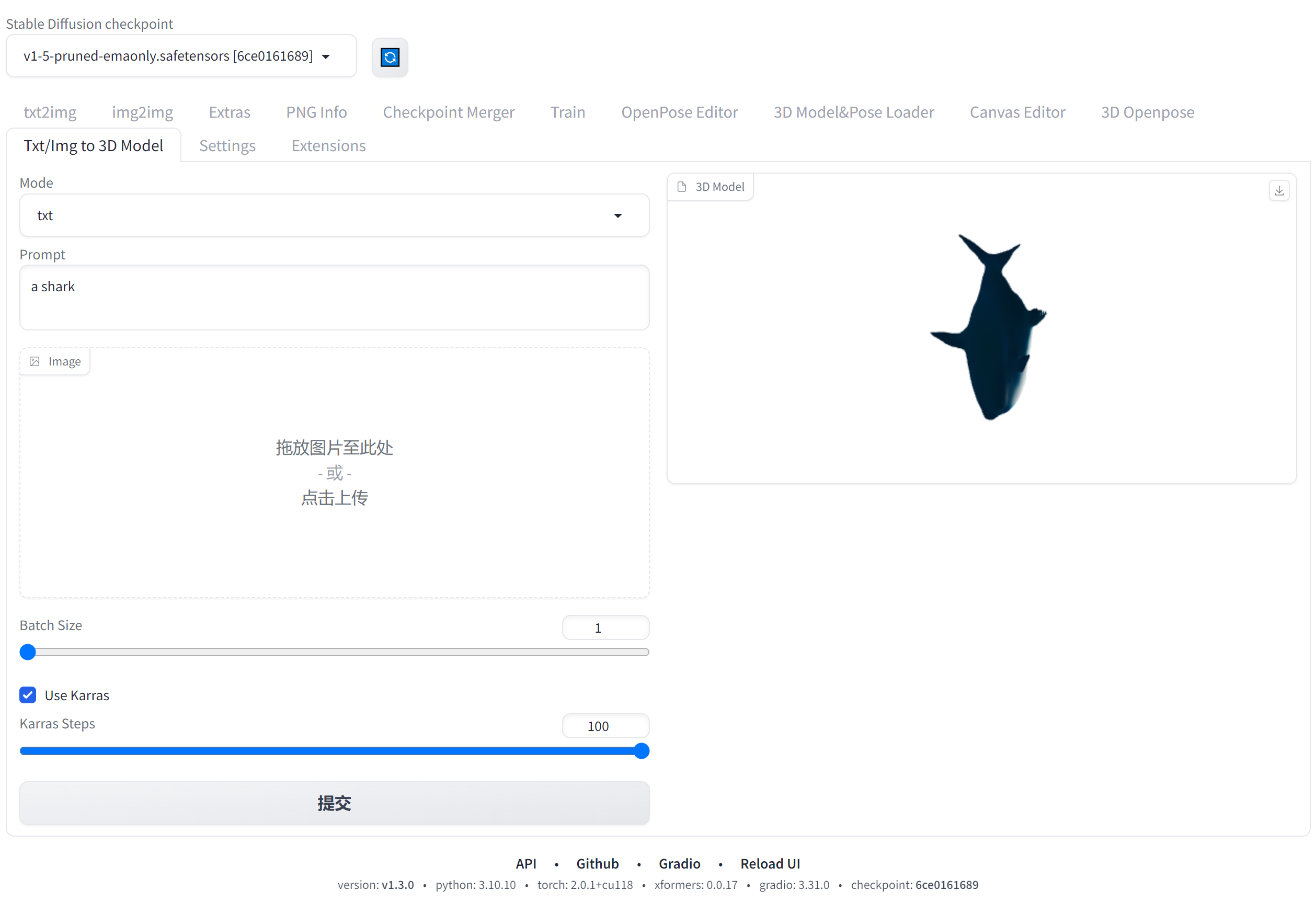Open the Github footer link
This screenshot has width=1316, height=902.
[x=597, y=863]
